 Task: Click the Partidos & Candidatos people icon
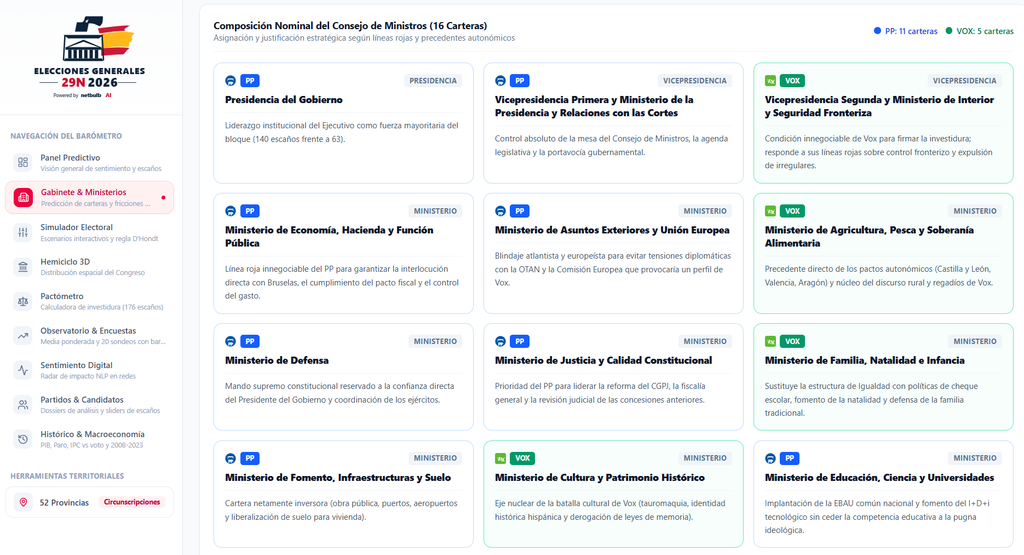coord(23,405)
